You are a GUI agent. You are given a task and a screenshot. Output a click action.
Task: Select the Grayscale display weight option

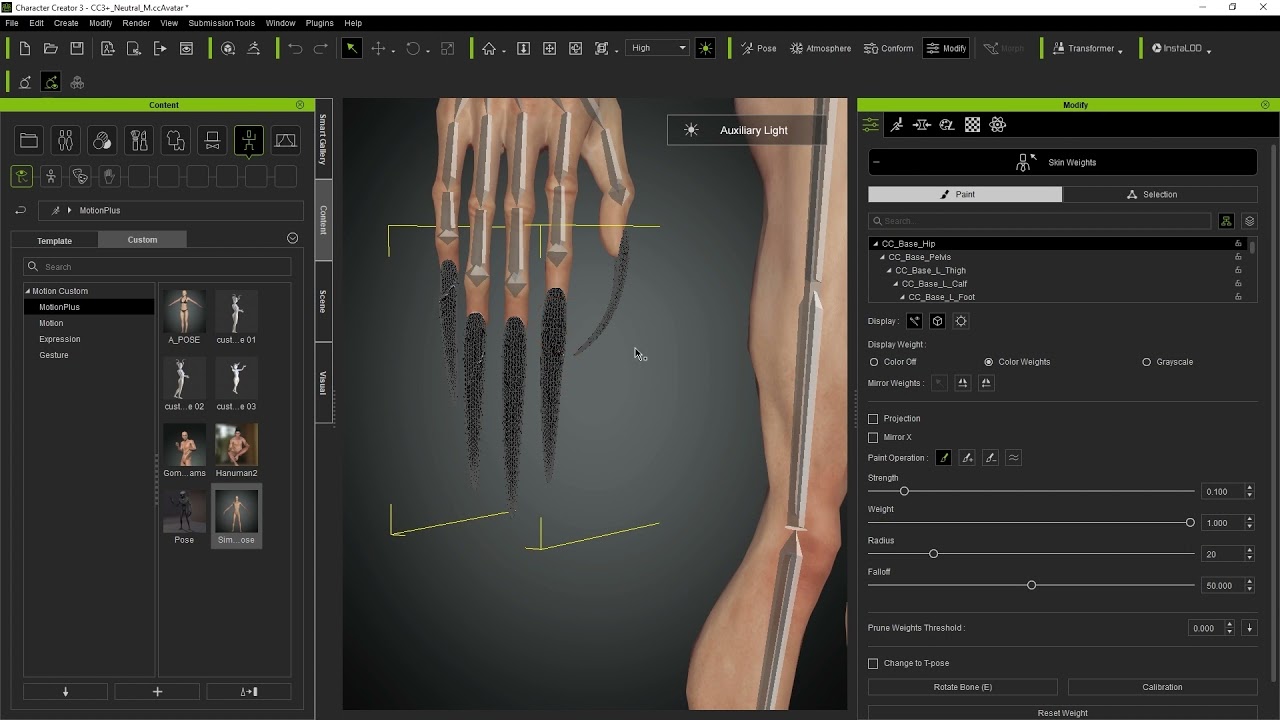tap(1146, 362)
